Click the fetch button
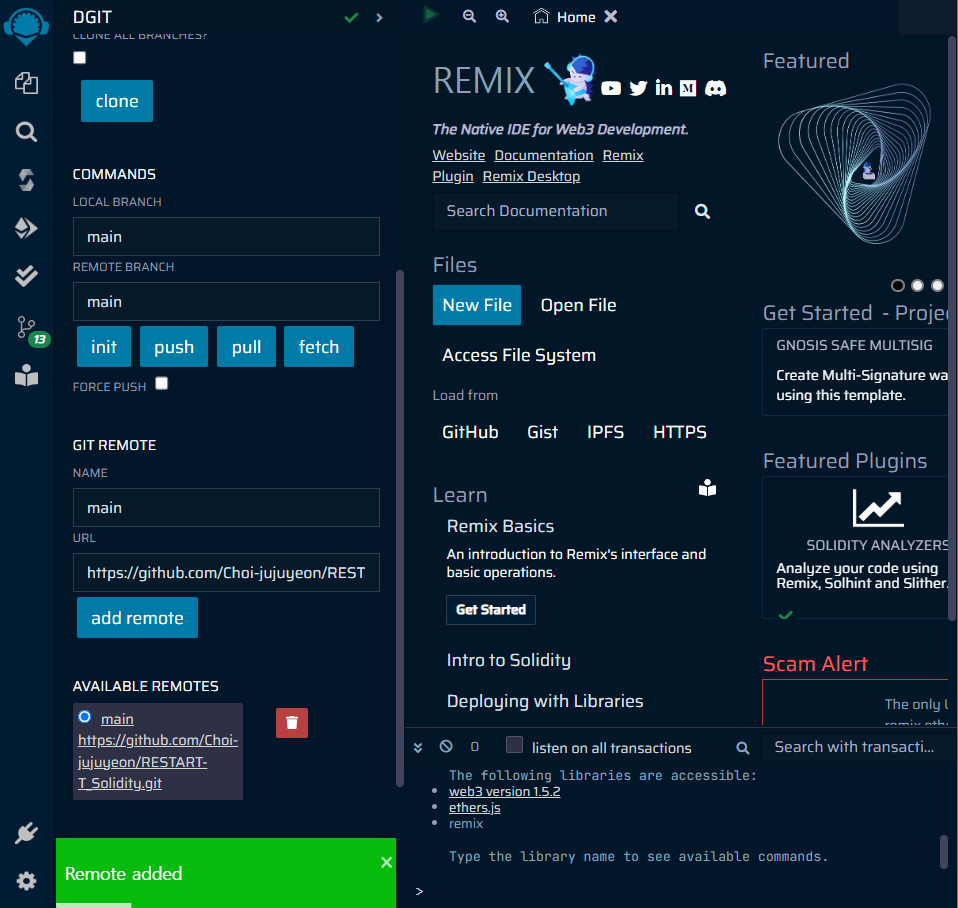Image resolution: width=958 pixels, height=908 pixels. (319, 347)
